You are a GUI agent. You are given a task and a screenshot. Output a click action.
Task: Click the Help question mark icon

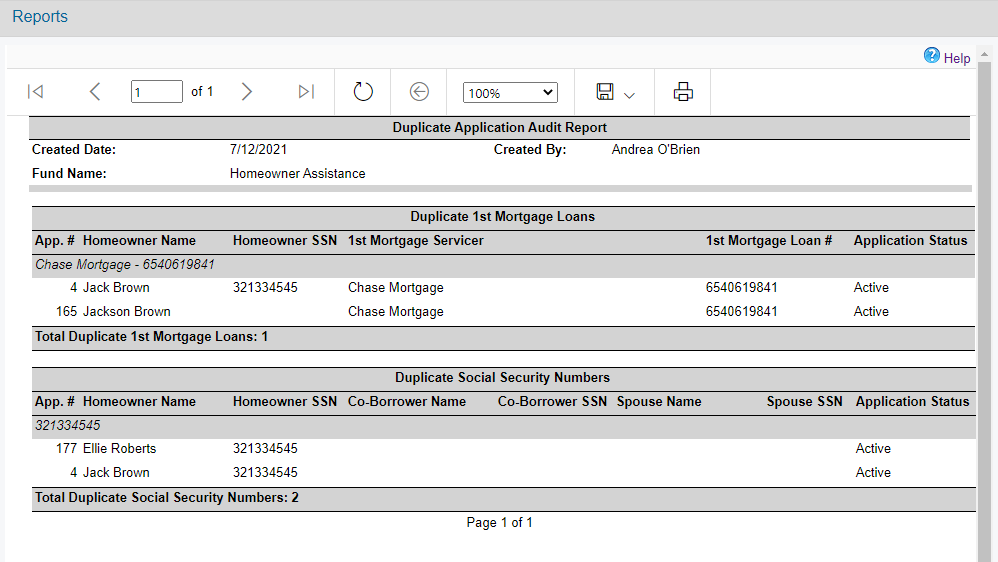click(931, 56)
